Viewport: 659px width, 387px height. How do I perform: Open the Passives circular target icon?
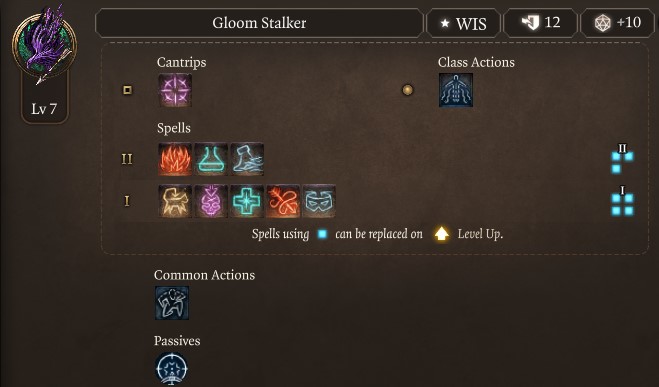(x=171, y=369)
